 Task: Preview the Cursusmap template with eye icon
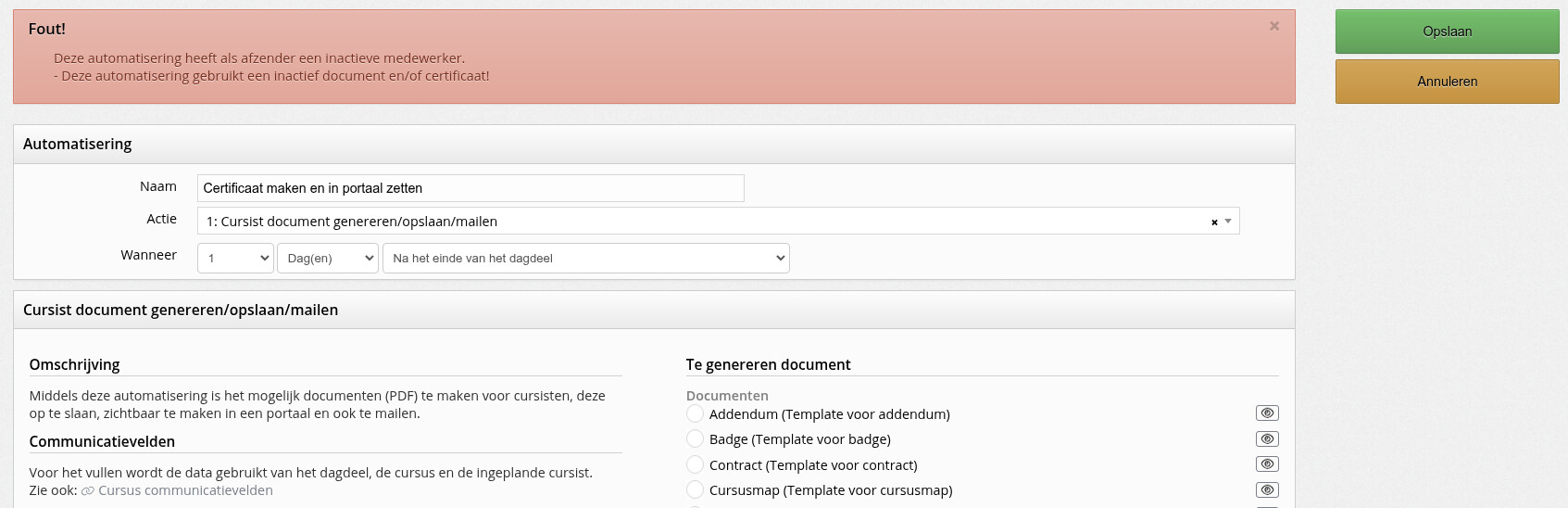[x=1266, y=489]
